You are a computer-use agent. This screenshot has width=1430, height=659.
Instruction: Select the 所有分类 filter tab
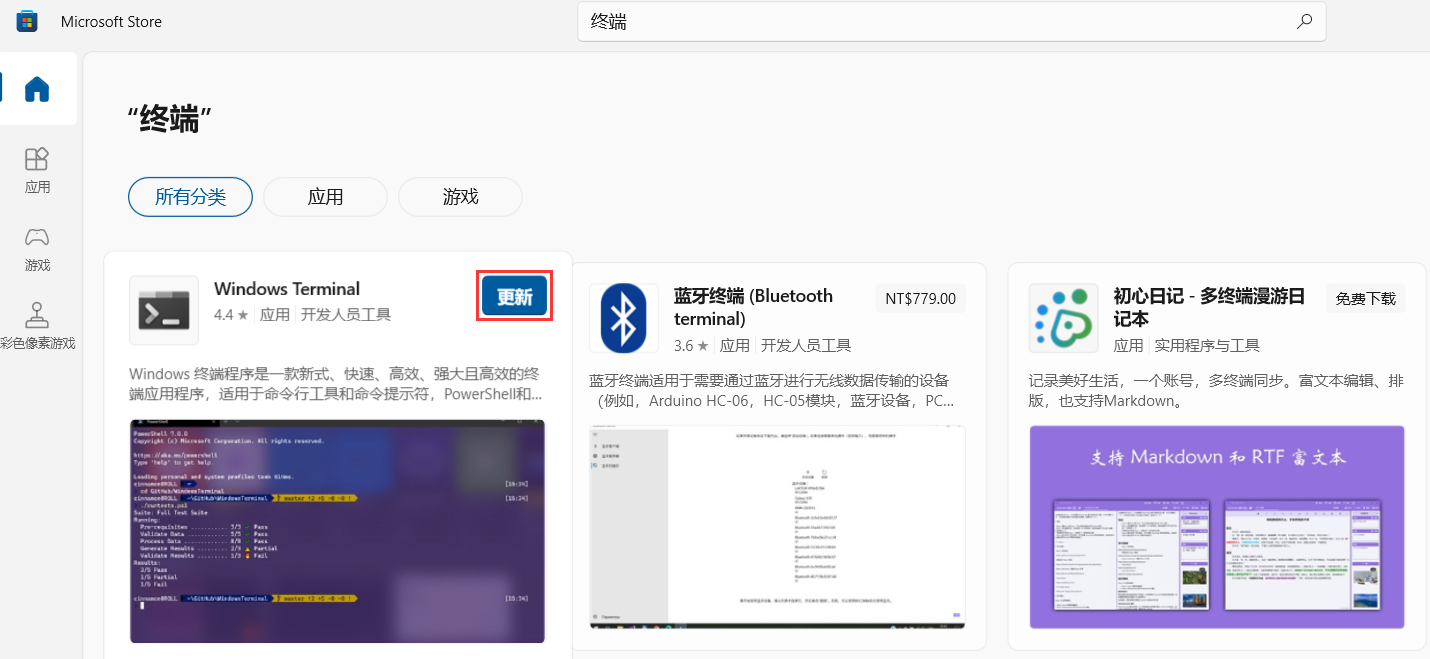tap(190, 197)
